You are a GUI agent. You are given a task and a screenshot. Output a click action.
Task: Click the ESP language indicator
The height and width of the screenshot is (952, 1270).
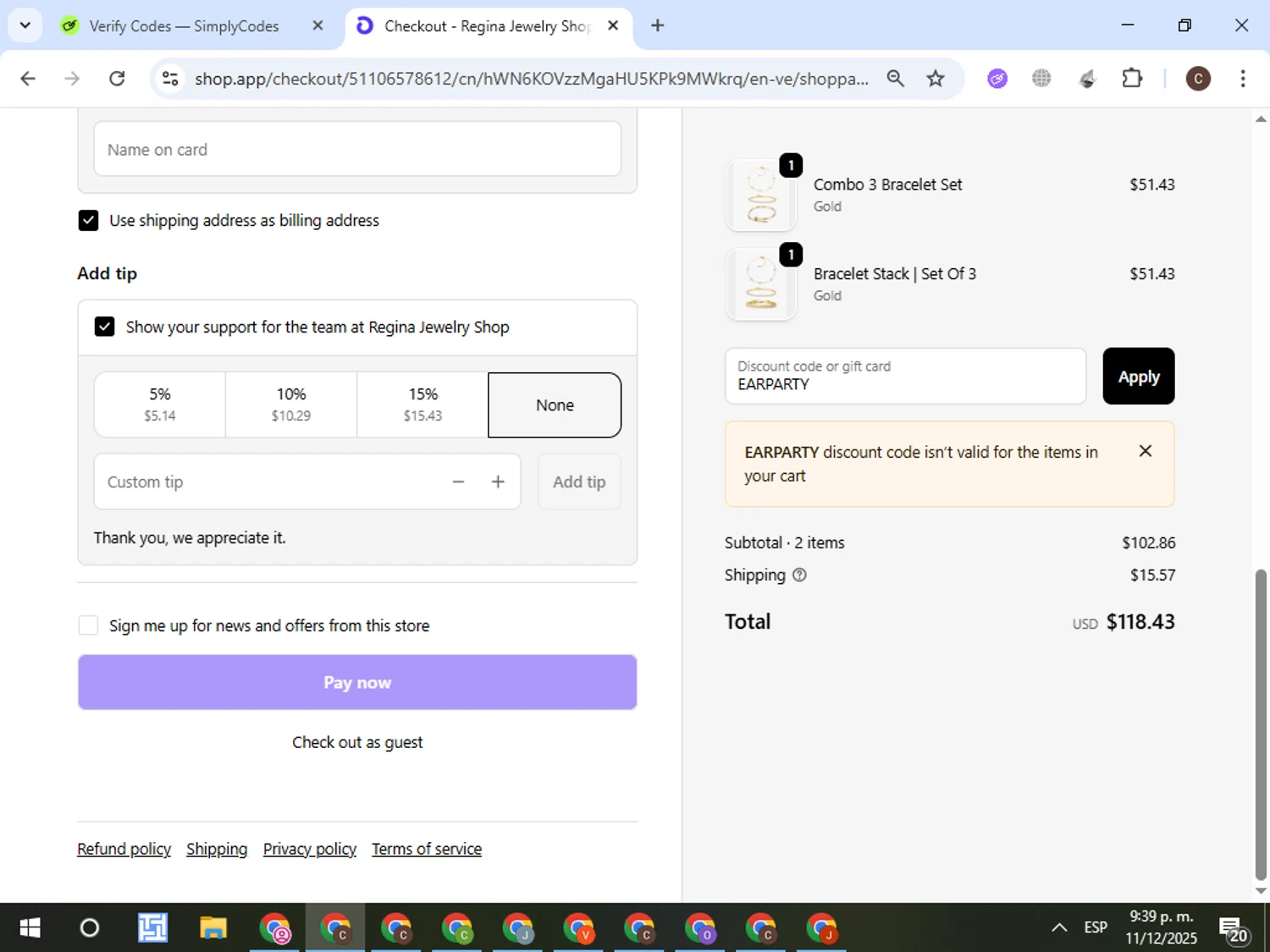tap(1096, 927)
